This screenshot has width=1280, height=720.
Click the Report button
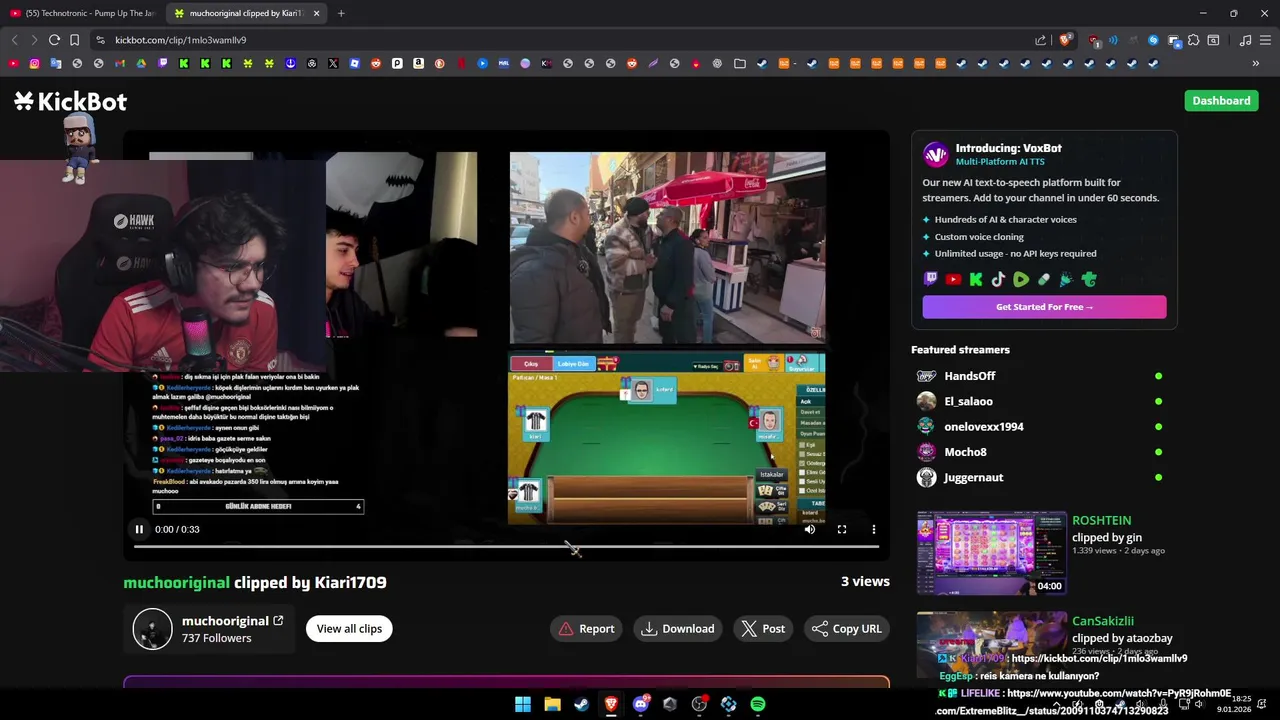click(586, 629)
